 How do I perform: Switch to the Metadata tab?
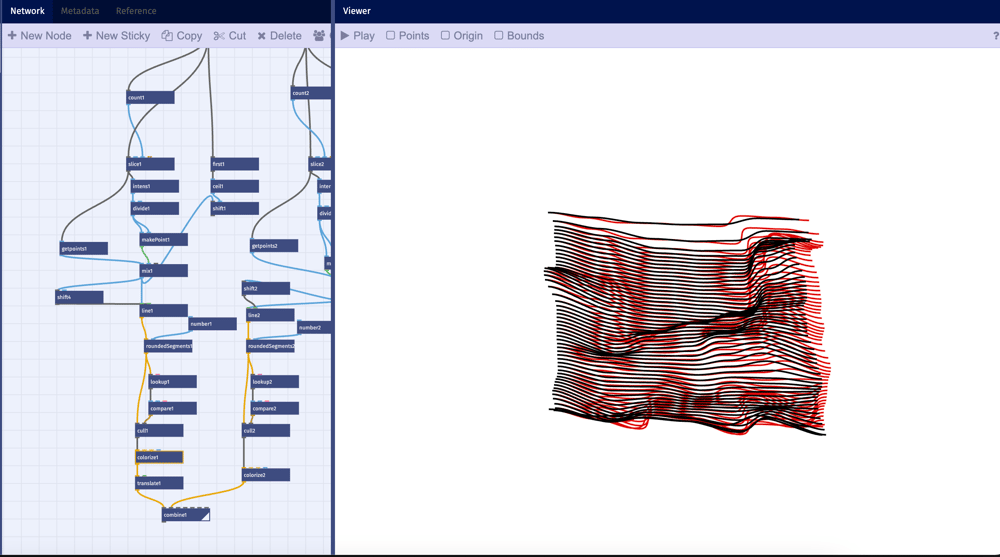[80, 11]
